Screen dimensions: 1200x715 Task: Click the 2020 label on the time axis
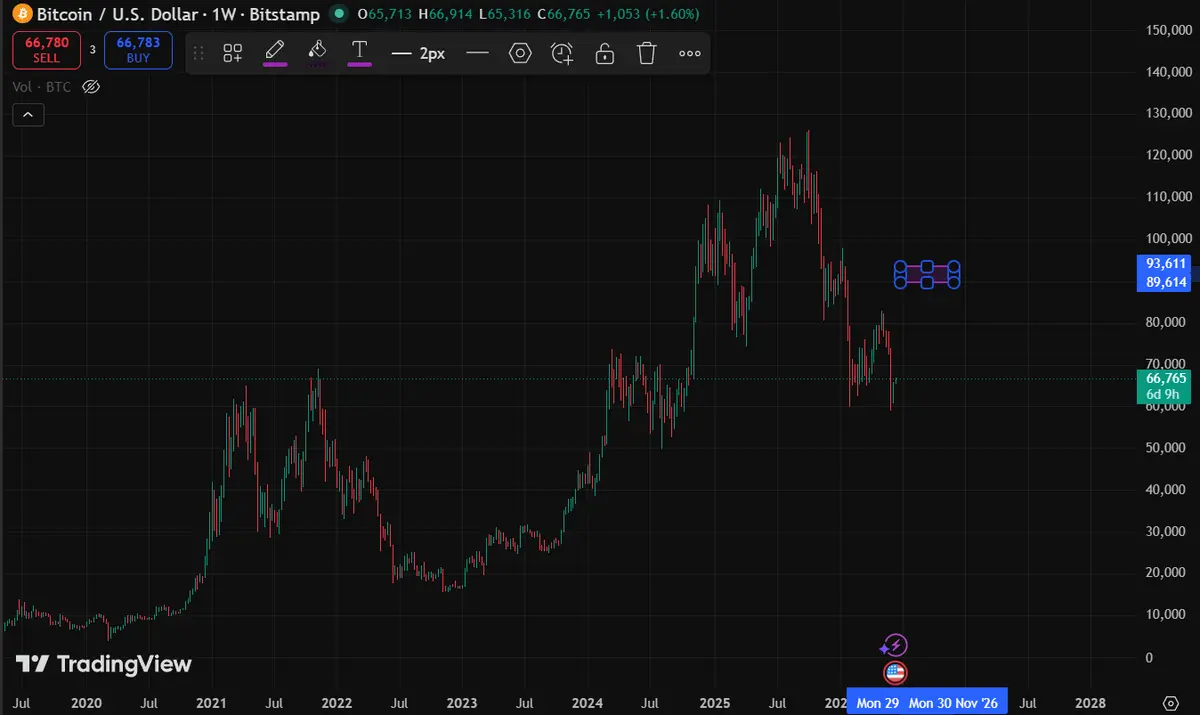point(87,703)
